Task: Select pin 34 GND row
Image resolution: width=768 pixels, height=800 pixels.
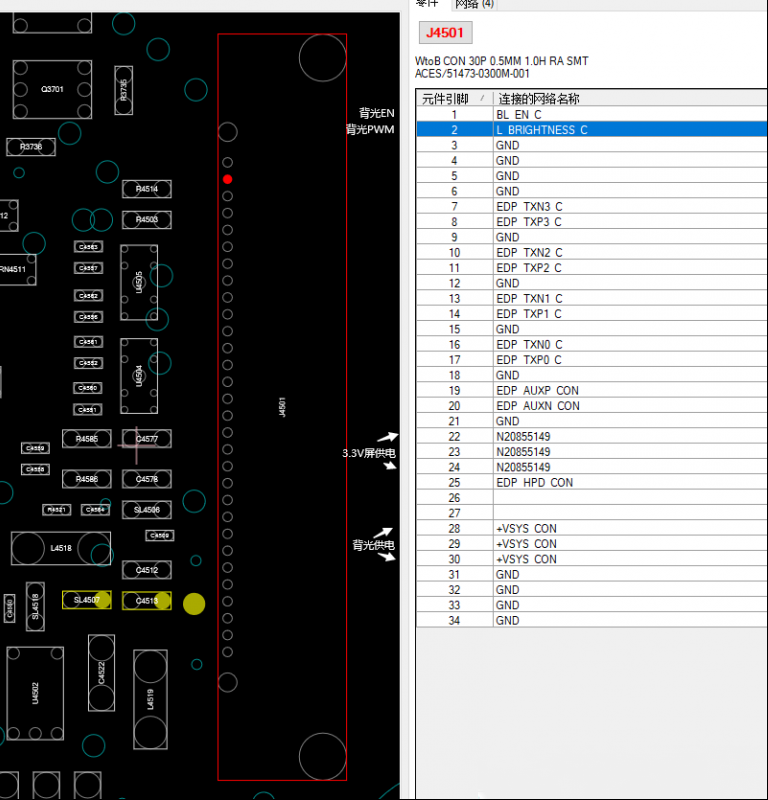Action: [591, 620]
